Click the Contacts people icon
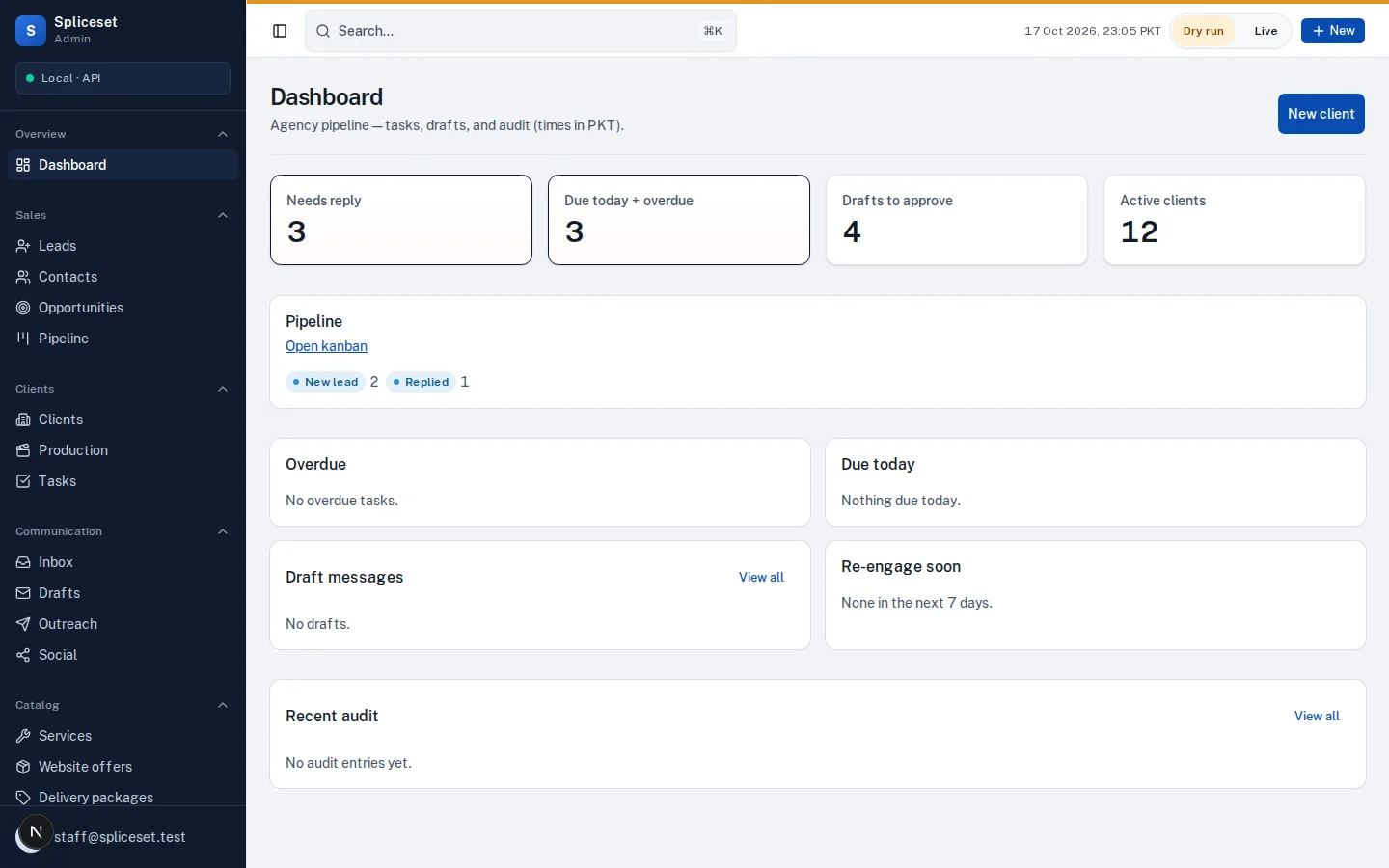 pyautogui.click(x=23, y=277)
